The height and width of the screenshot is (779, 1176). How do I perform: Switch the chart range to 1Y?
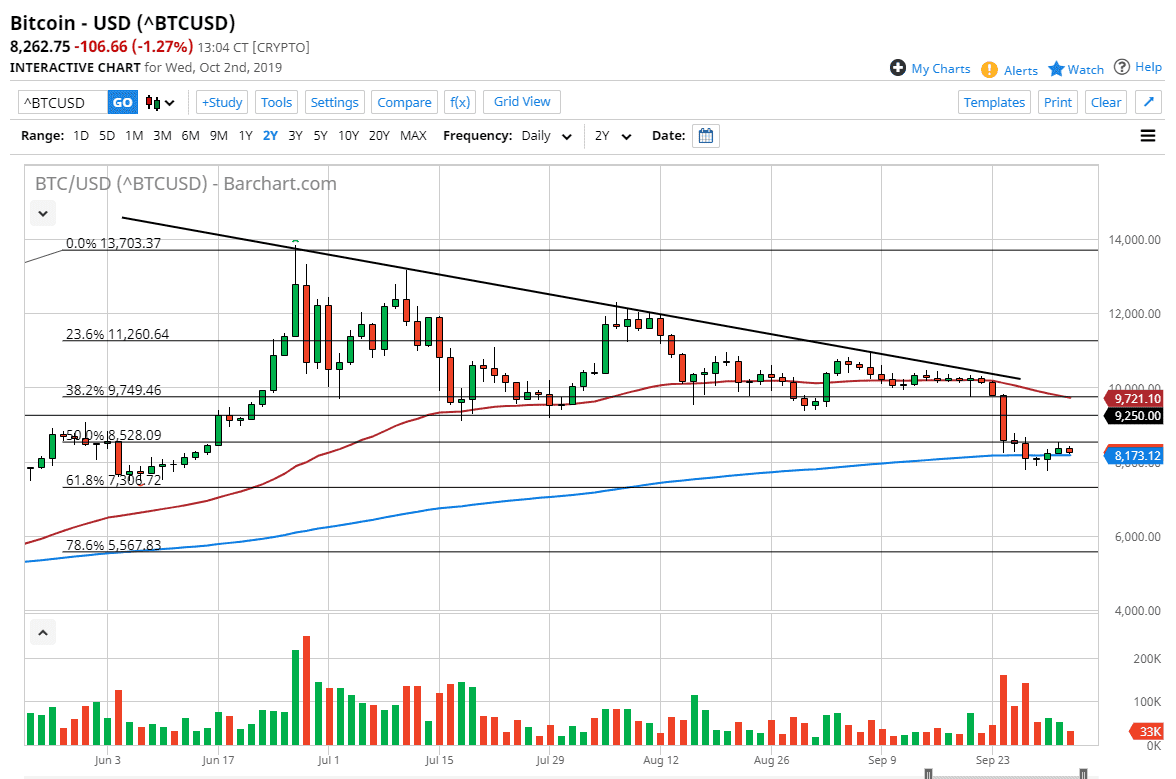pos(245,135)
